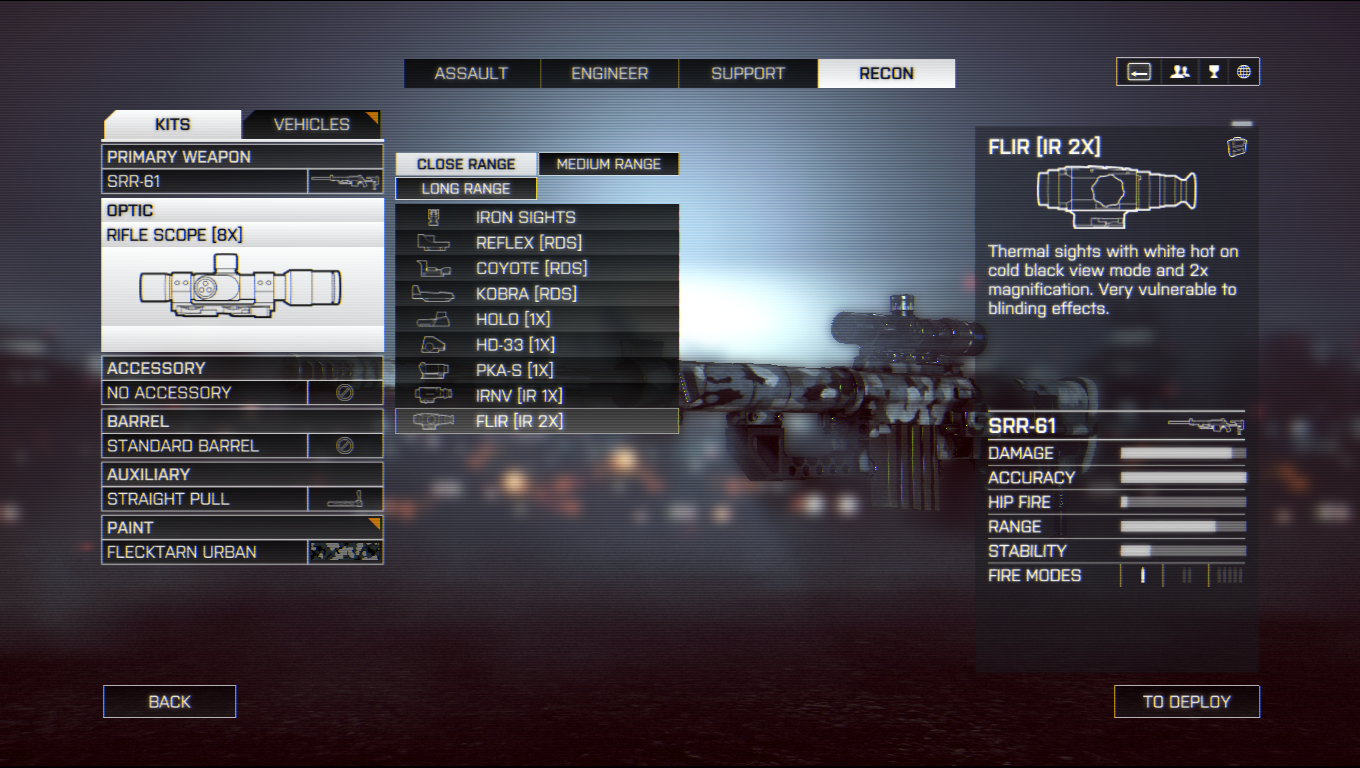Select the Close Range optics filter
1360x768 pixels.
[x=466, y=164]
